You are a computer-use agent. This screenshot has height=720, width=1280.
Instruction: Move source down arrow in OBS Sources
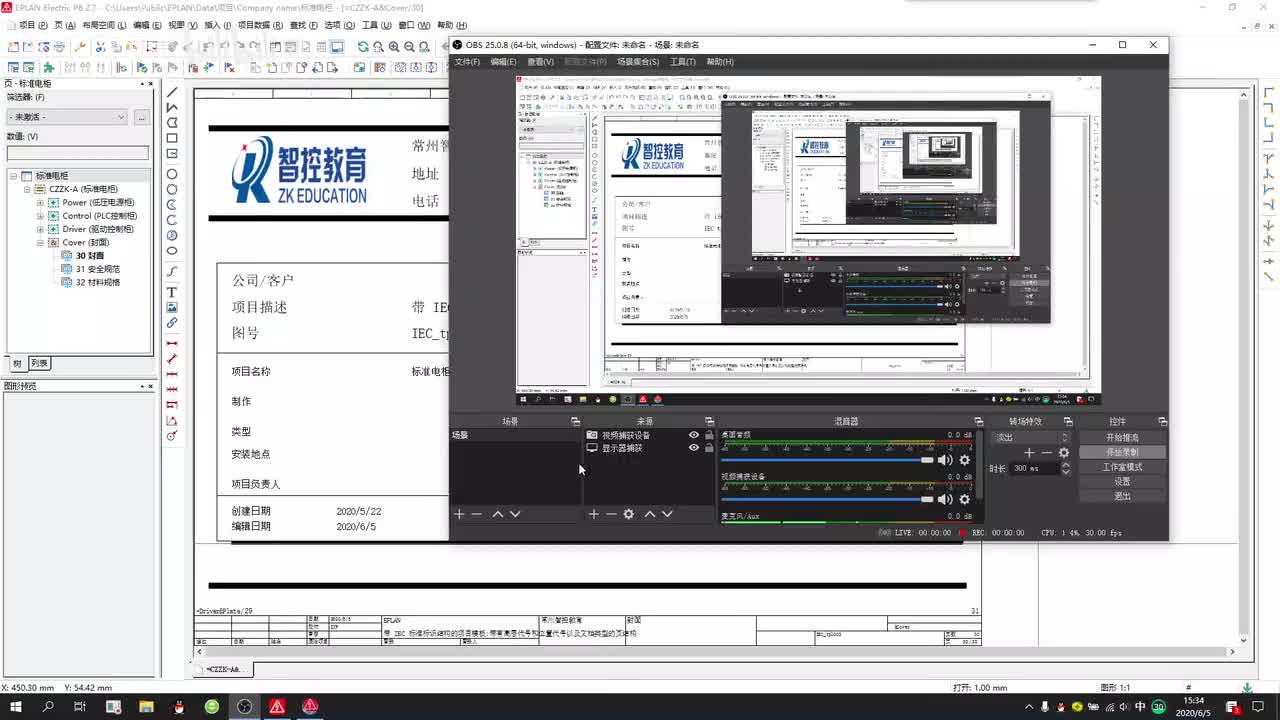click(x=667, y=514)
